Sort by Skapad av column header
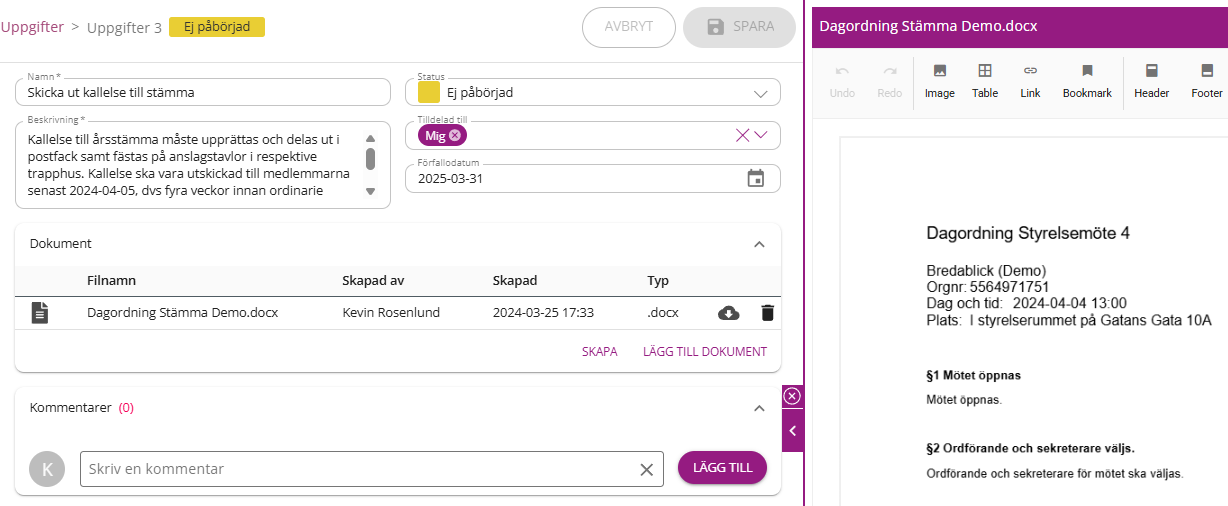This screenshot has height=506, width=1228. click(373, 281)
